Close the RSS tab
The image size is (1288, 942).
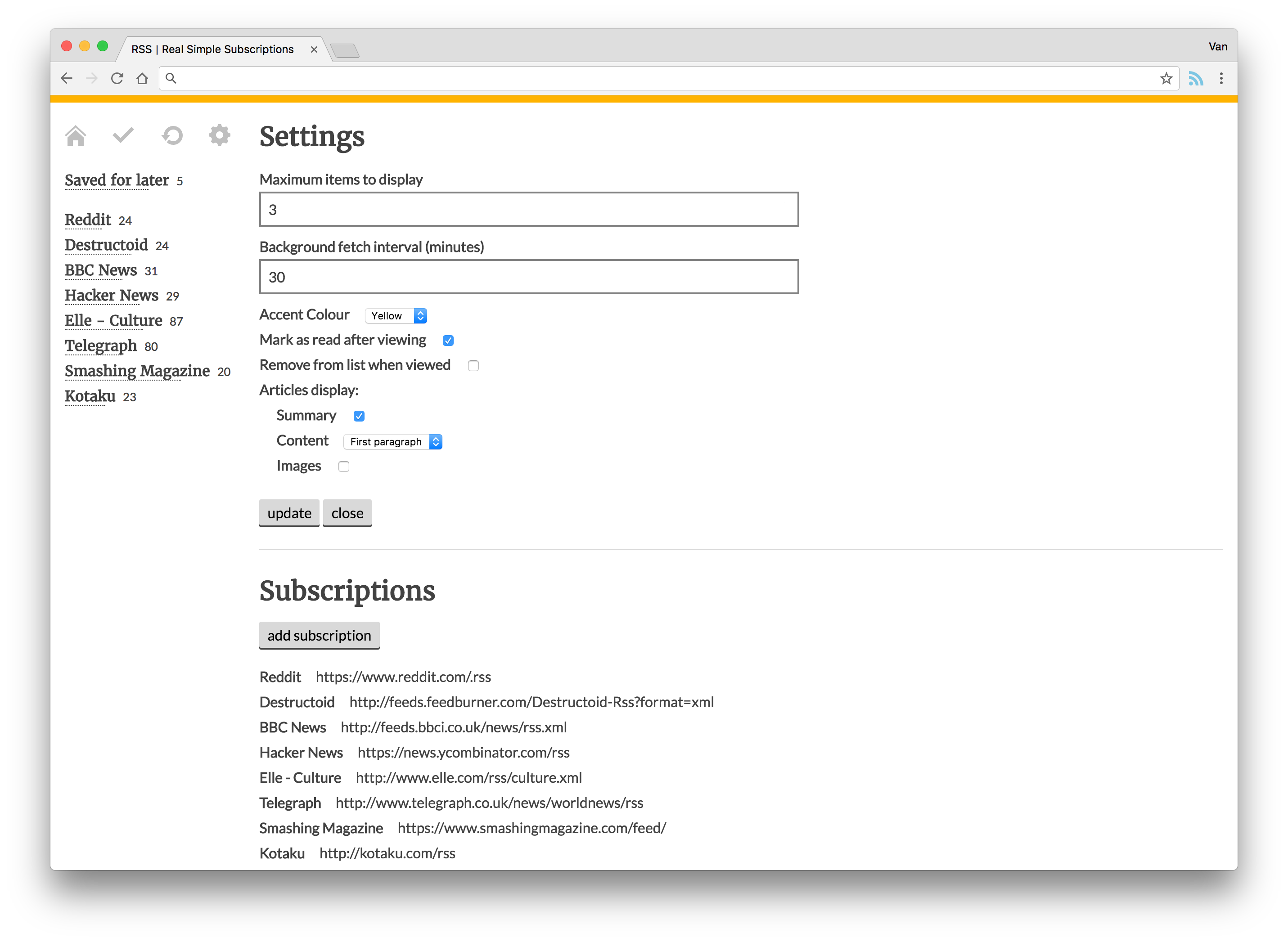314,49
